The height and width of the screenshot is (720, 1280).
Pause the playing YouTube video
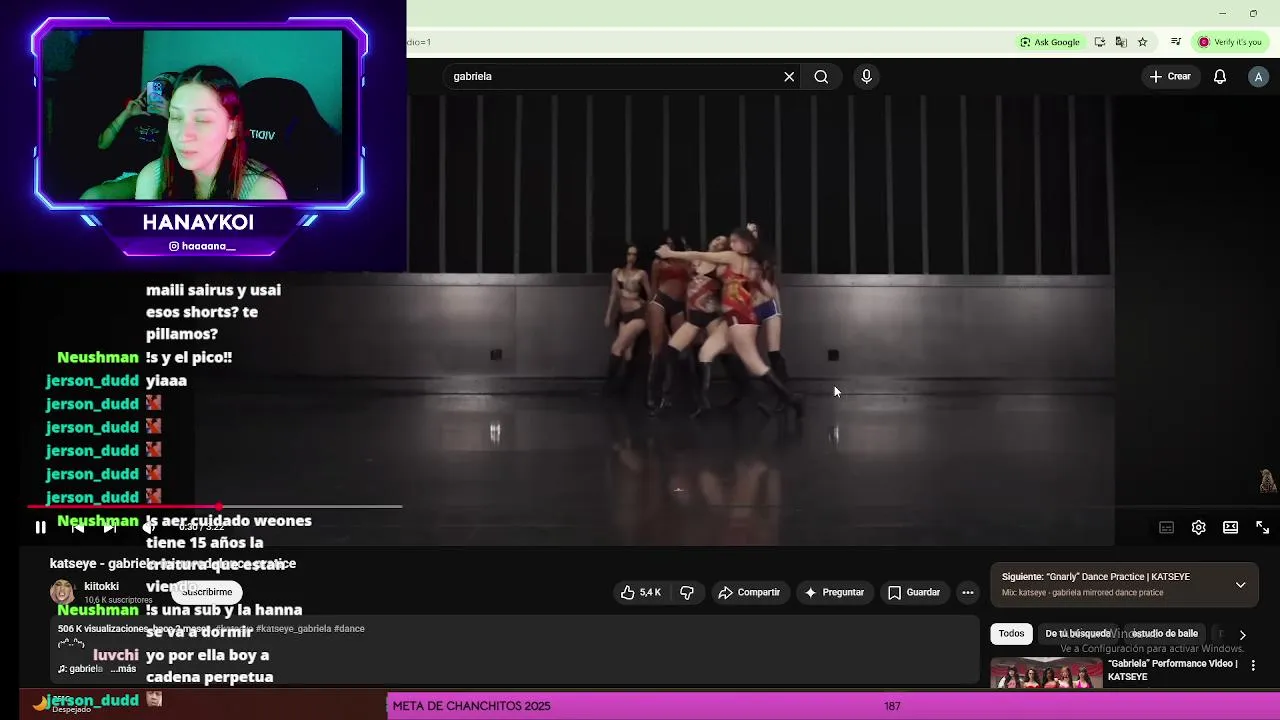40,528
